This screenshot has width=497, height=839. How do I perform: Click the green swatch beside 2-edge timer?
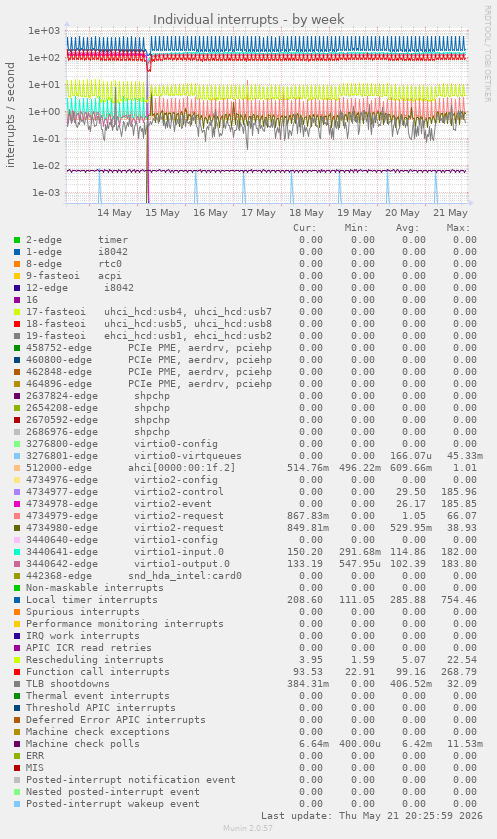[x=17, y=240]
